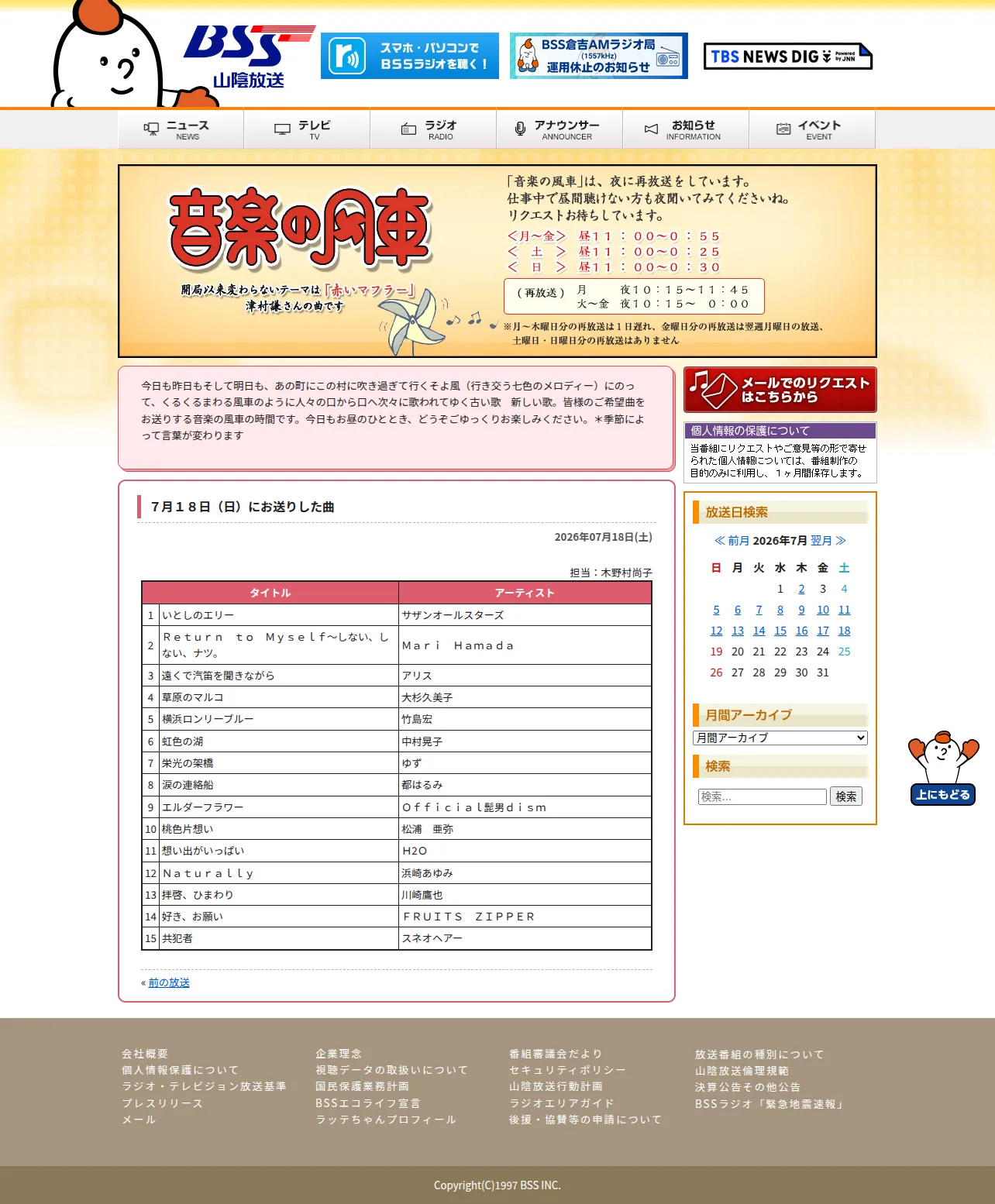Screen dimensions: 995x1204
Task: Expand the 月間アーカイブ dropdown
Action: (x=780, y=738)
